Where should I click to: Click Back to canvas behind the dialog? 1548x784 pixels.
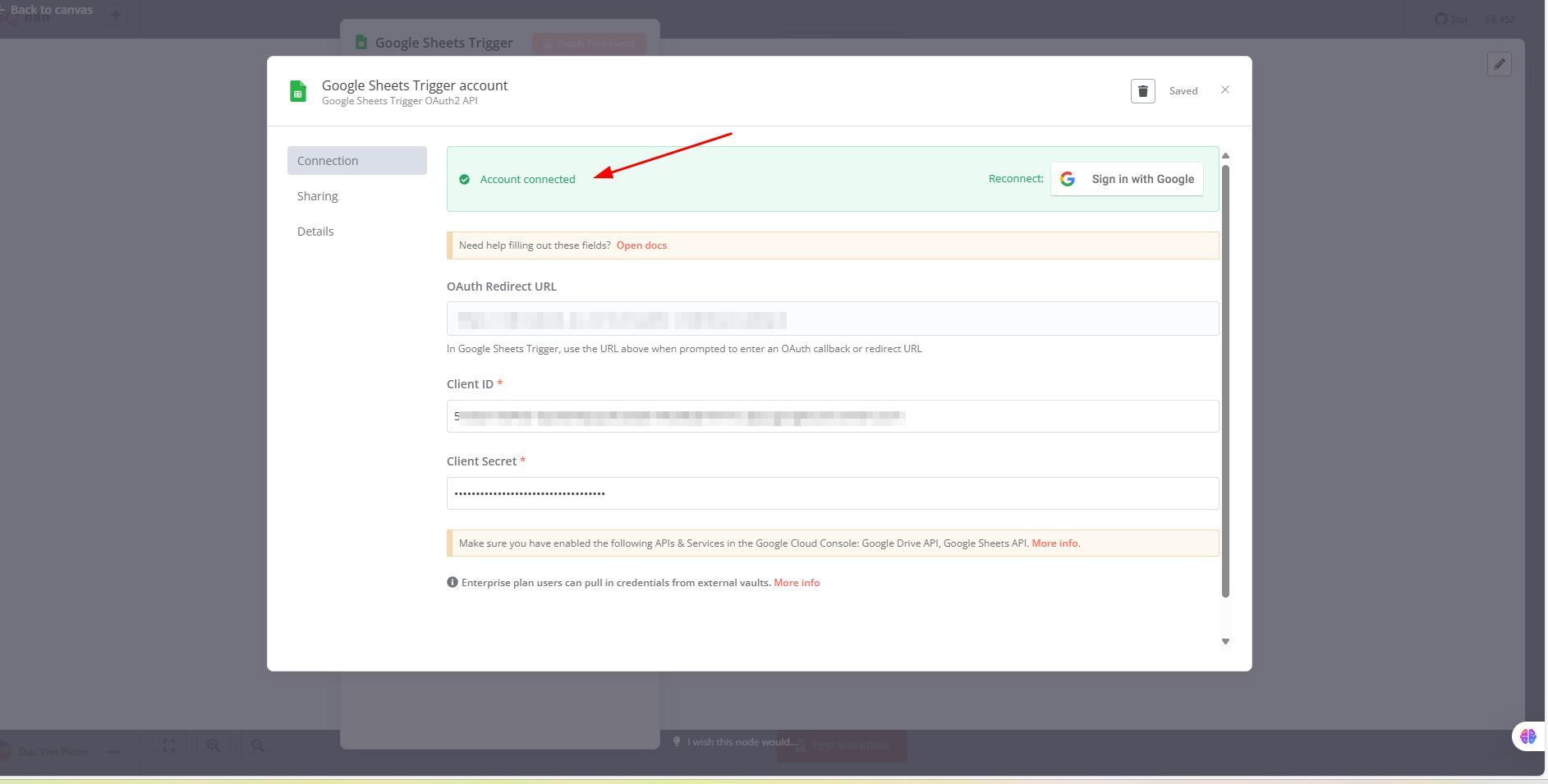(x=51, y=10)
